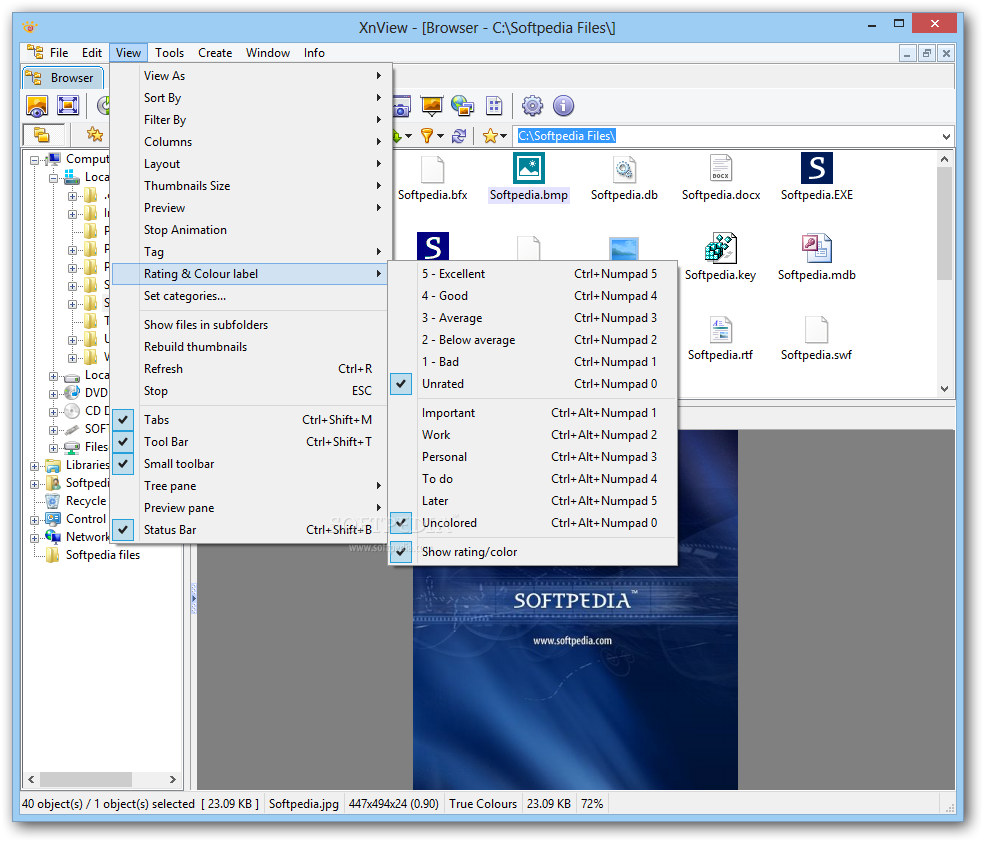Select the Softpedia.rtf file icon
The width and height of the screenshot is (984, 842).
pos(720,329)
